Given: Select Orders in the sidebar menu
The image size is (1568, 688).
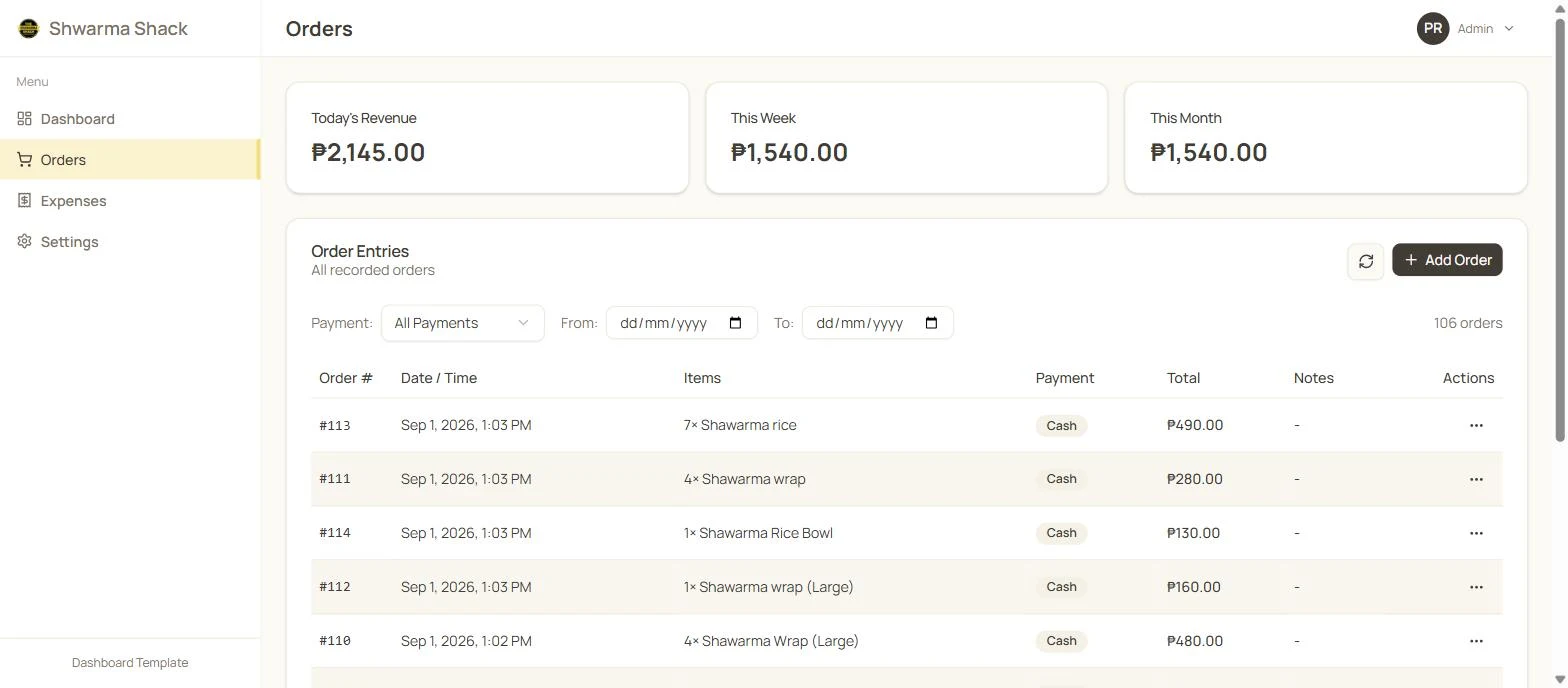Looking at the screenshot, I should click(130, 160).
